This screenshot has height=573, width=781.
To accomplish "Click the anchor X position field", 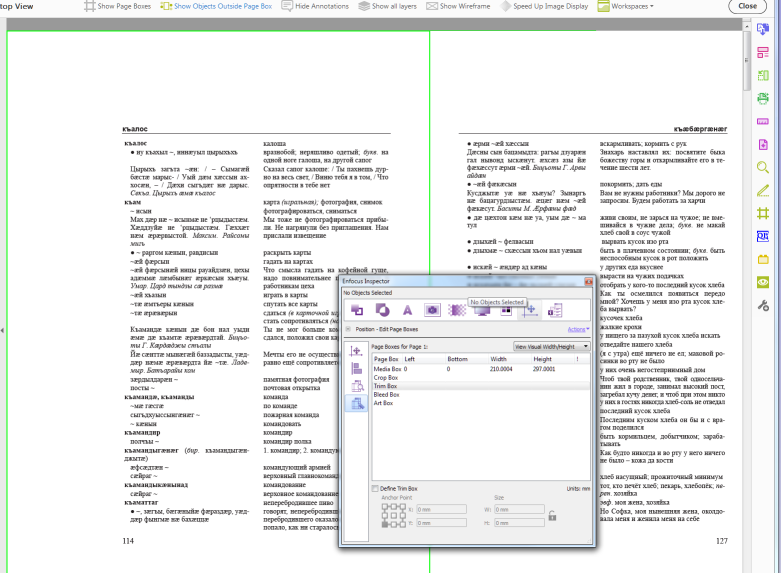I will [441, 509].
